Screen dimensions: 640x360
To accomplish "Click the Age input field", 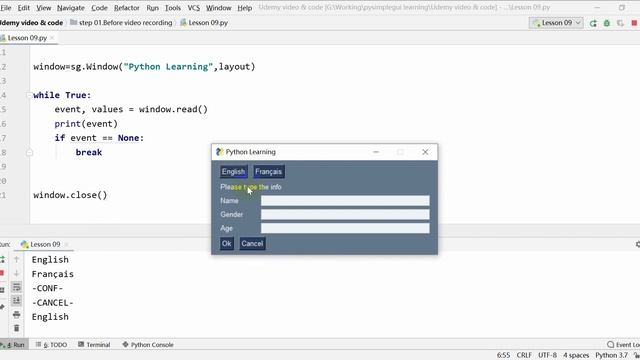I will pyautogui.click(x=345, y=228).
